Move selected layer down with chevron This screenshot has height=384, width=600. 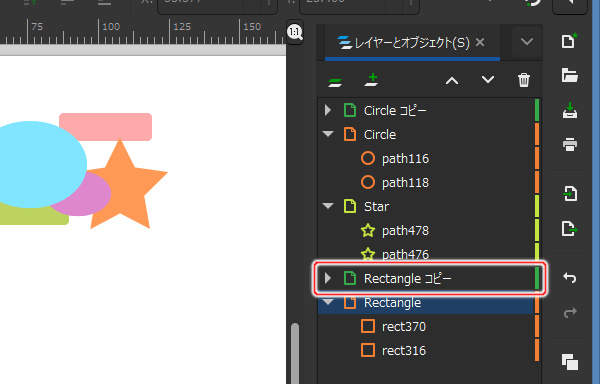(x=488, y=80)
